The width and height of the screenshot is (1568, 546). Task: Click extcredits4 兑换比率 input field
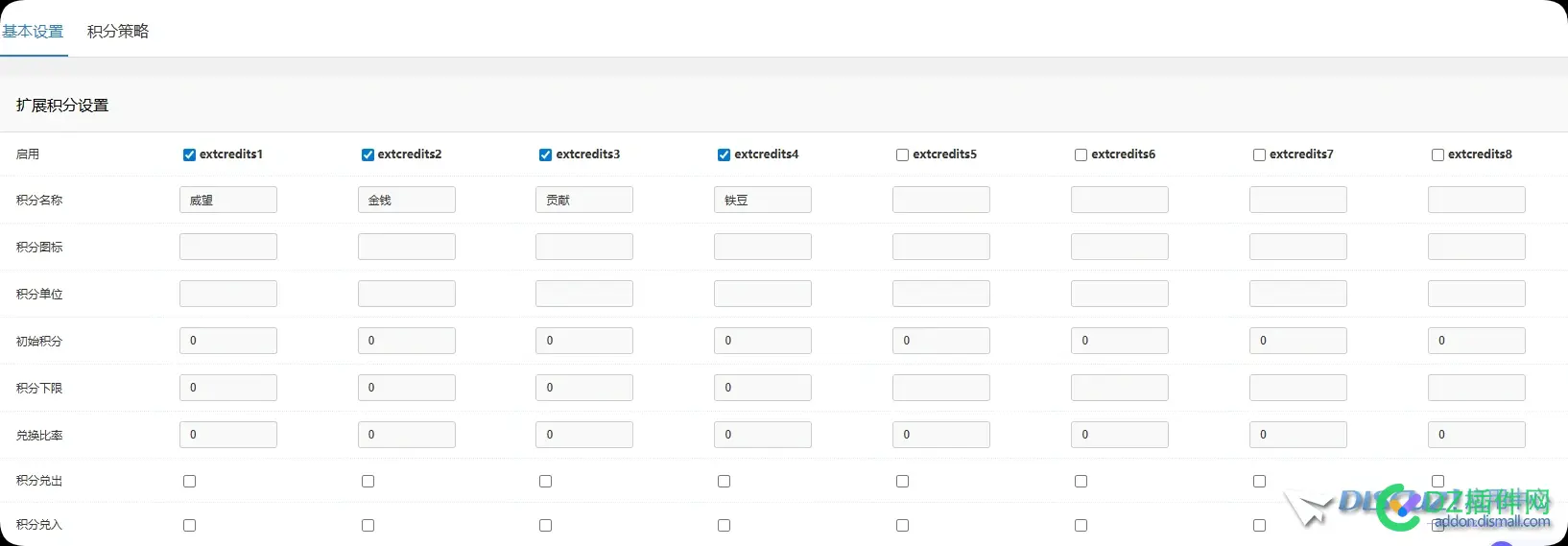[763, 435]
